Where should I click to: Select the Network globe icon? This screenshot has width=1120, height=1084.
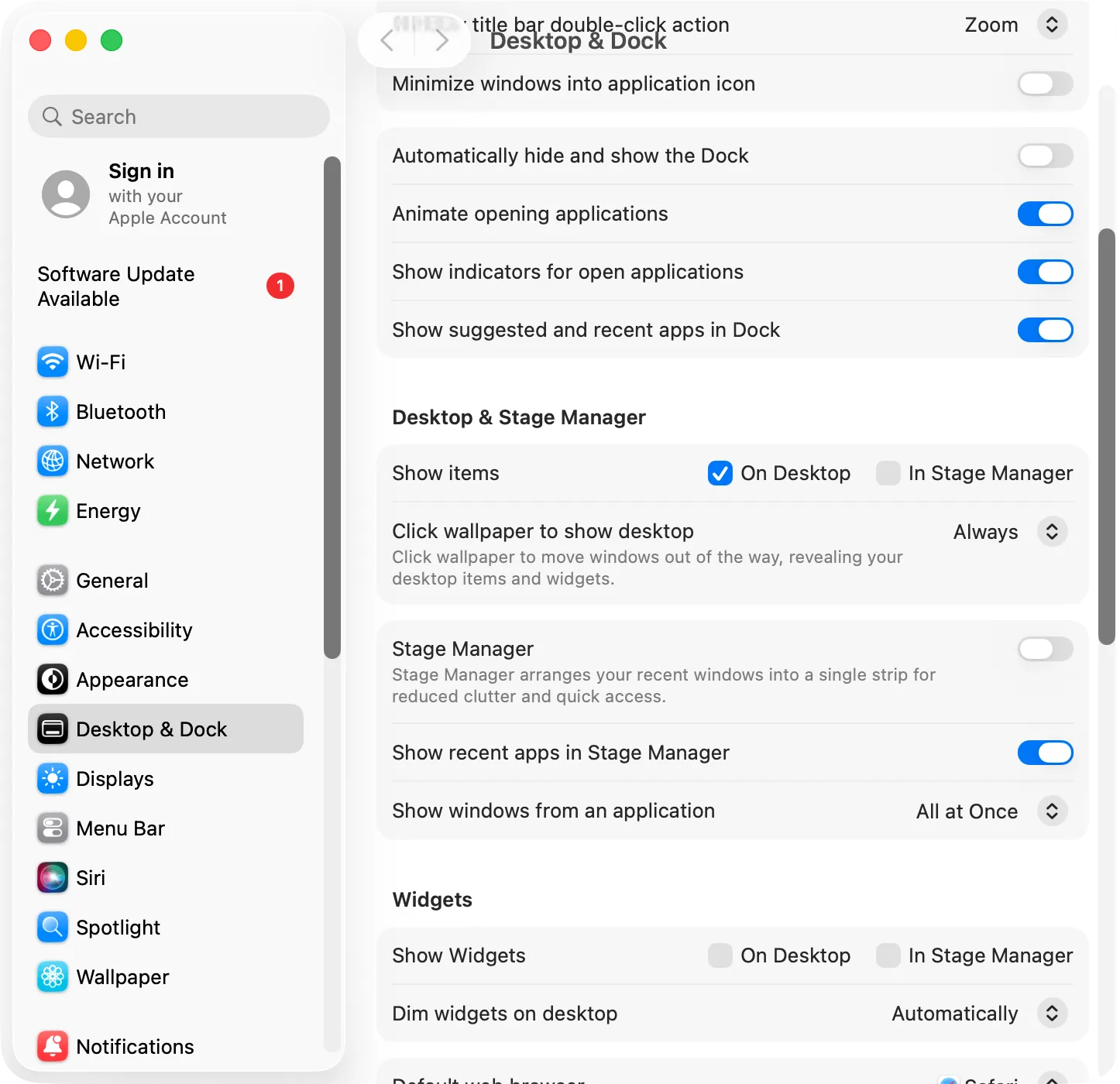[53, 461]
